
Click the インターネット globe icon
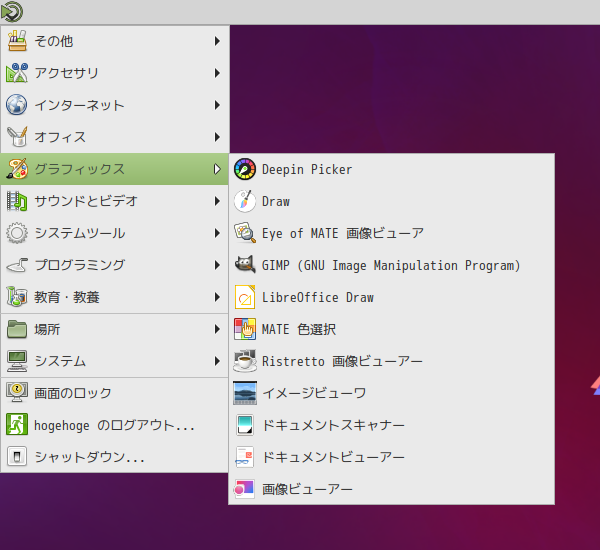click(x=17, y=105)
